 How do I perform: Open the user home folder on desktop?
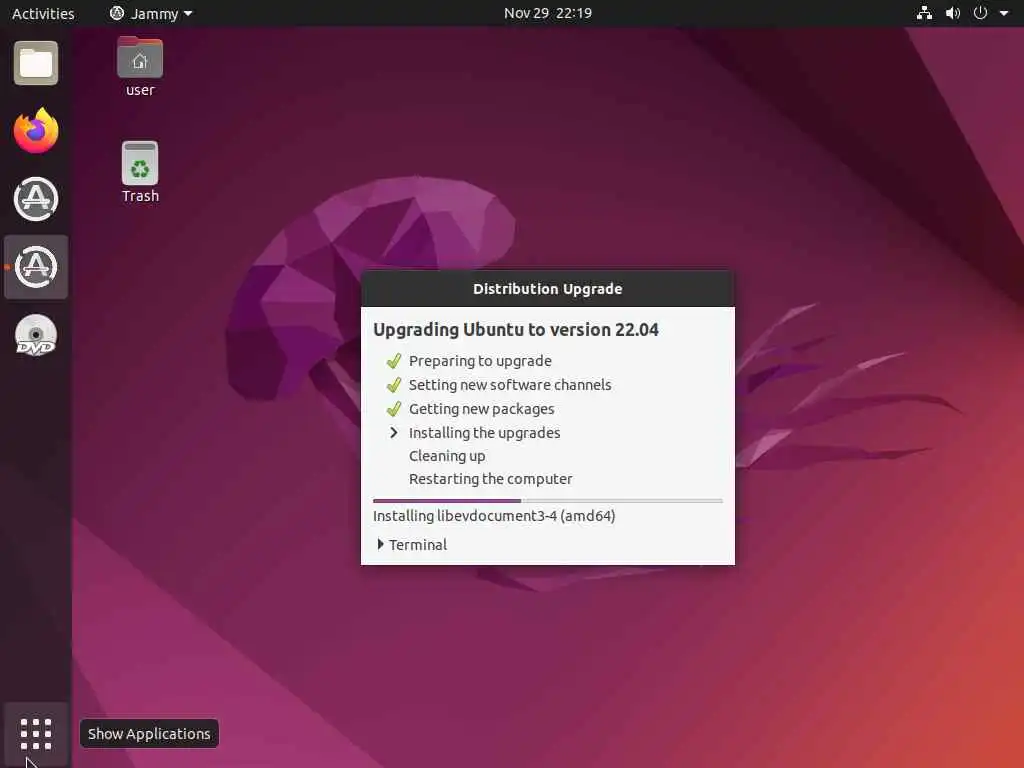click(140, 67)
